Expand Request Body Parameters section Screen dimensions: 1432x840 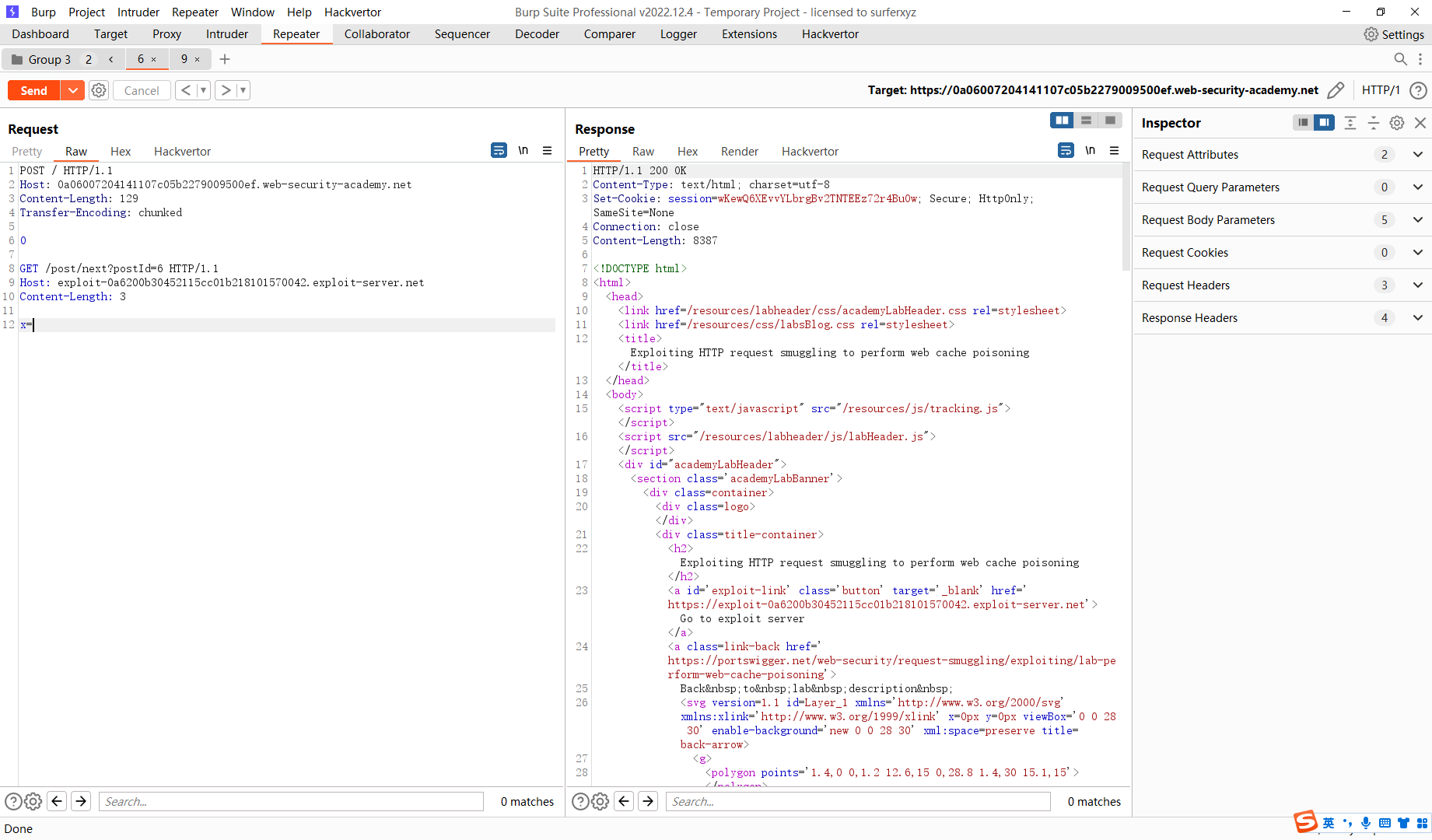(x=1282, y=220)
